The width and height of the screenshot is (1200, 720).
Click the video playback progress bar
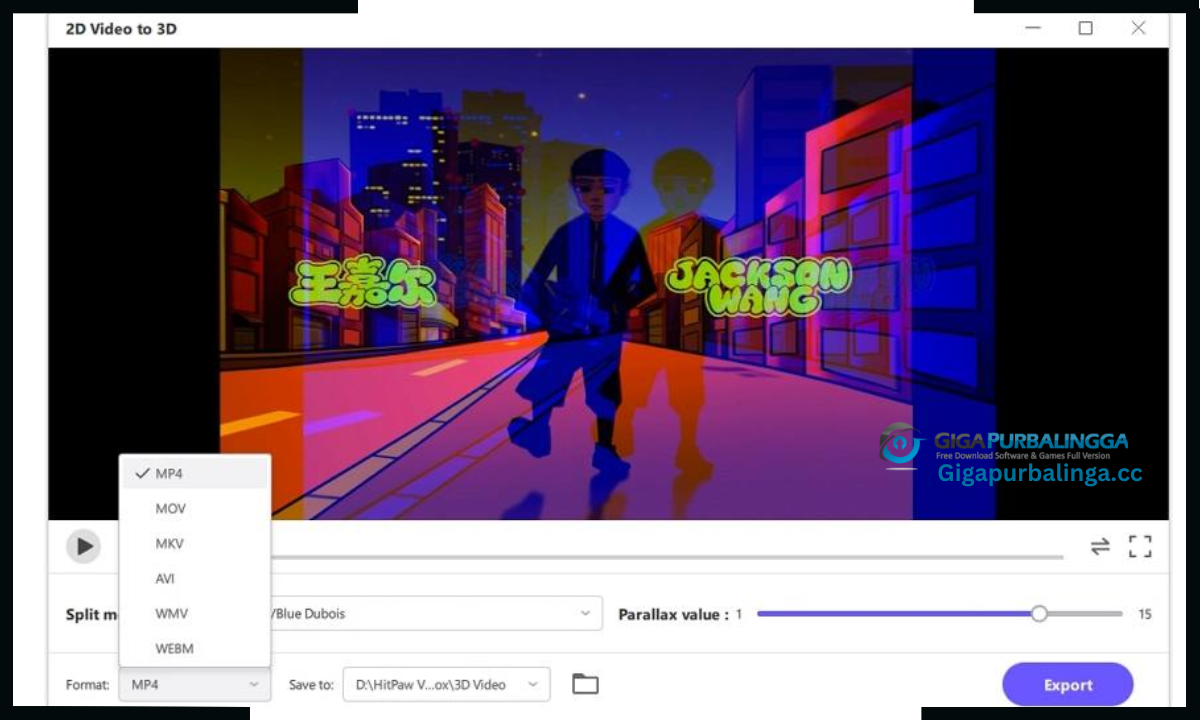tap(666, 557)
